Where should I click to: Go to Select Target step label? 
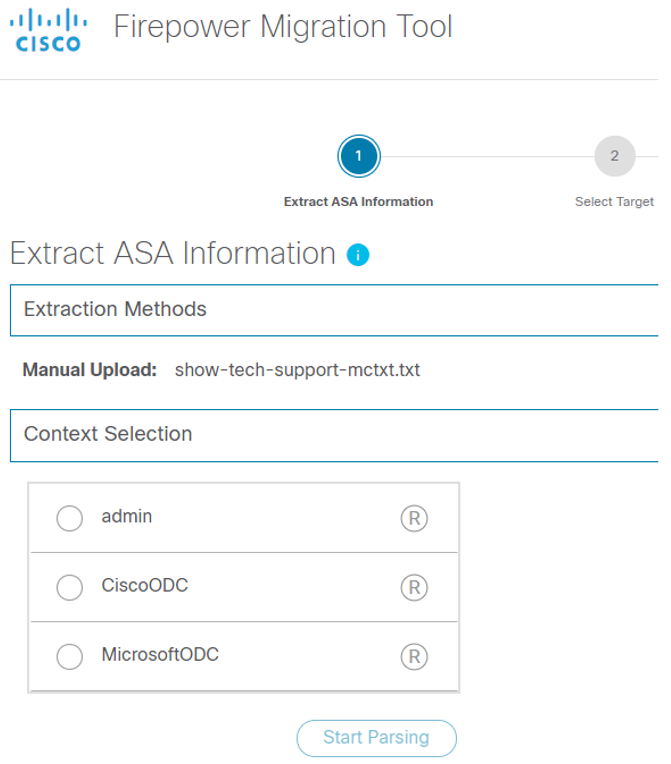click(x=614, y=202)
